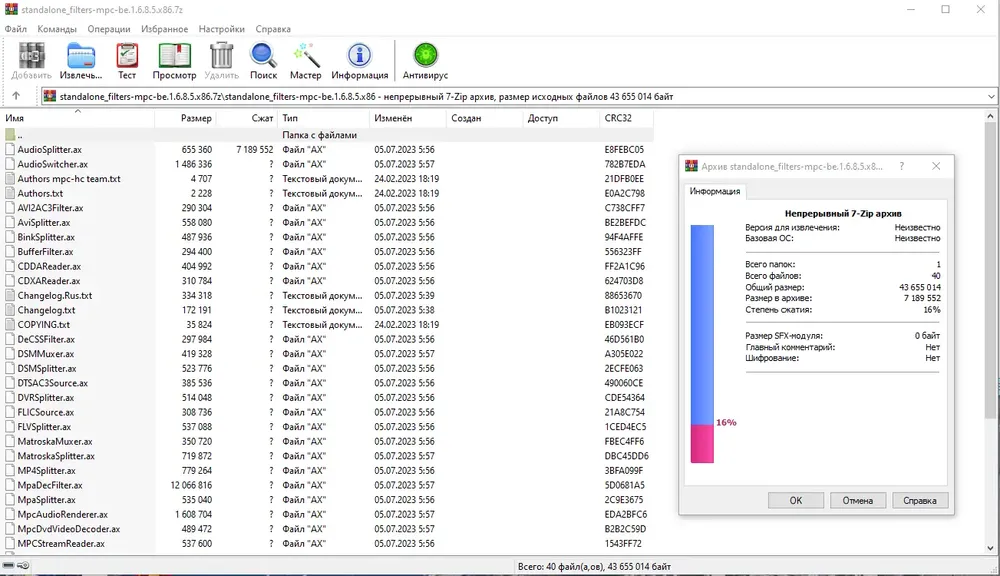Click the Извлечь (Extract) toolbar icon
The height and width of the screenshot is (576, 1000).
(x=81, y=61)
